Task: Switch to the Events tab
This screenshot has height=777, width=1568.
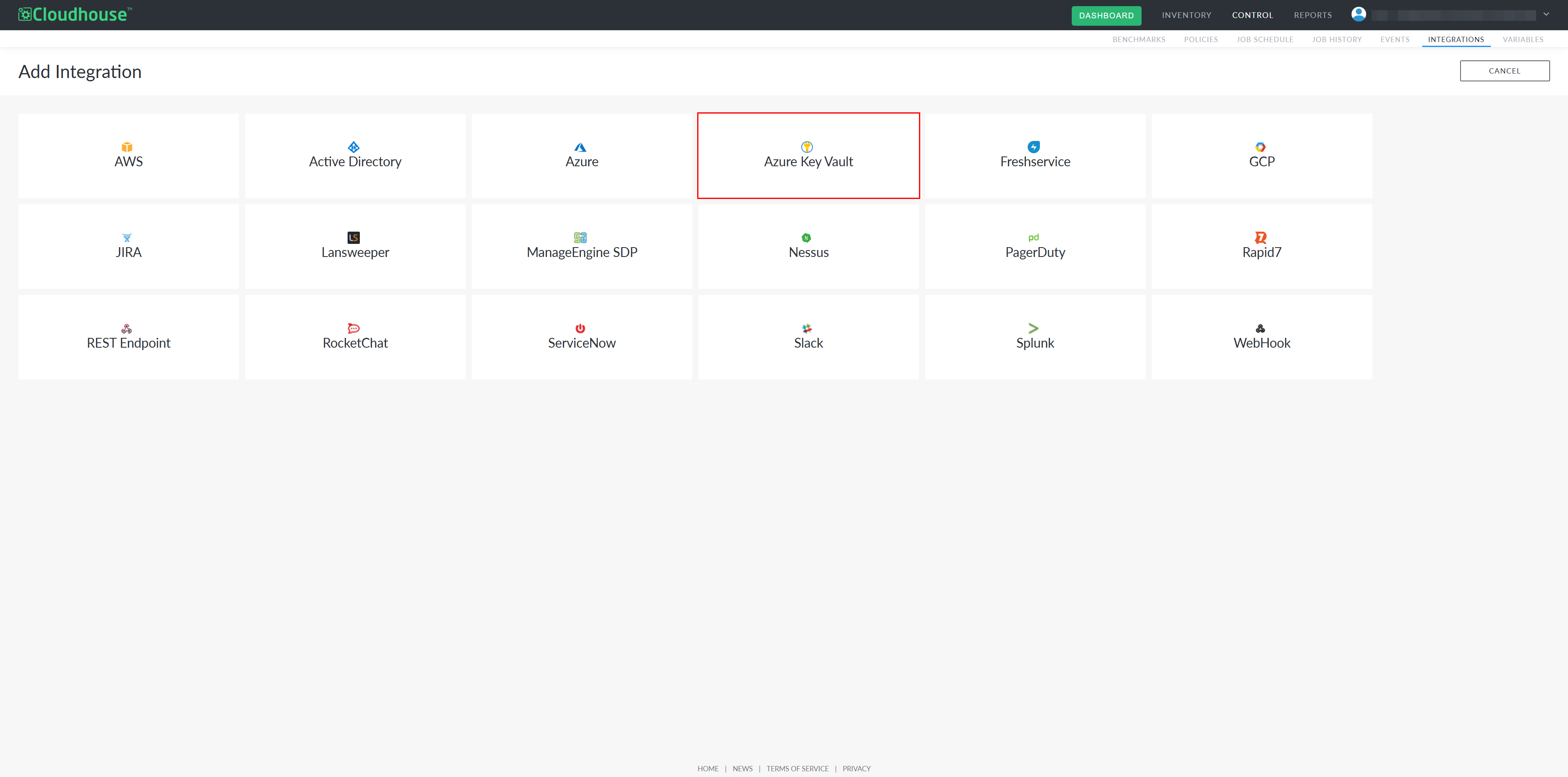Action: pos(1394,40)
